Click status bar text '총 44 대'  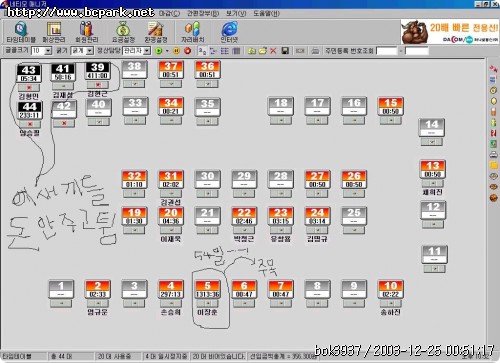[x=61, y=356]
